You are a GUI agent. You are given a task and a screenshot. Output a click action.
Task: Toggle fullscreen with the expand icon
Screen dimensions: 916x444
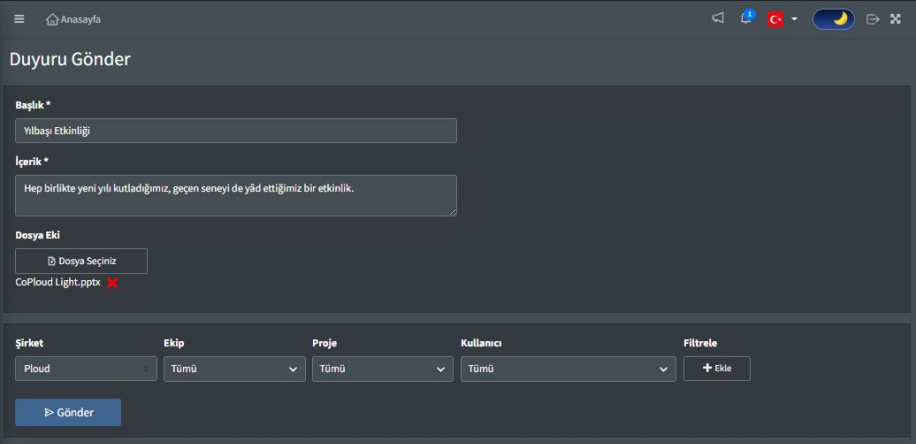895,19
